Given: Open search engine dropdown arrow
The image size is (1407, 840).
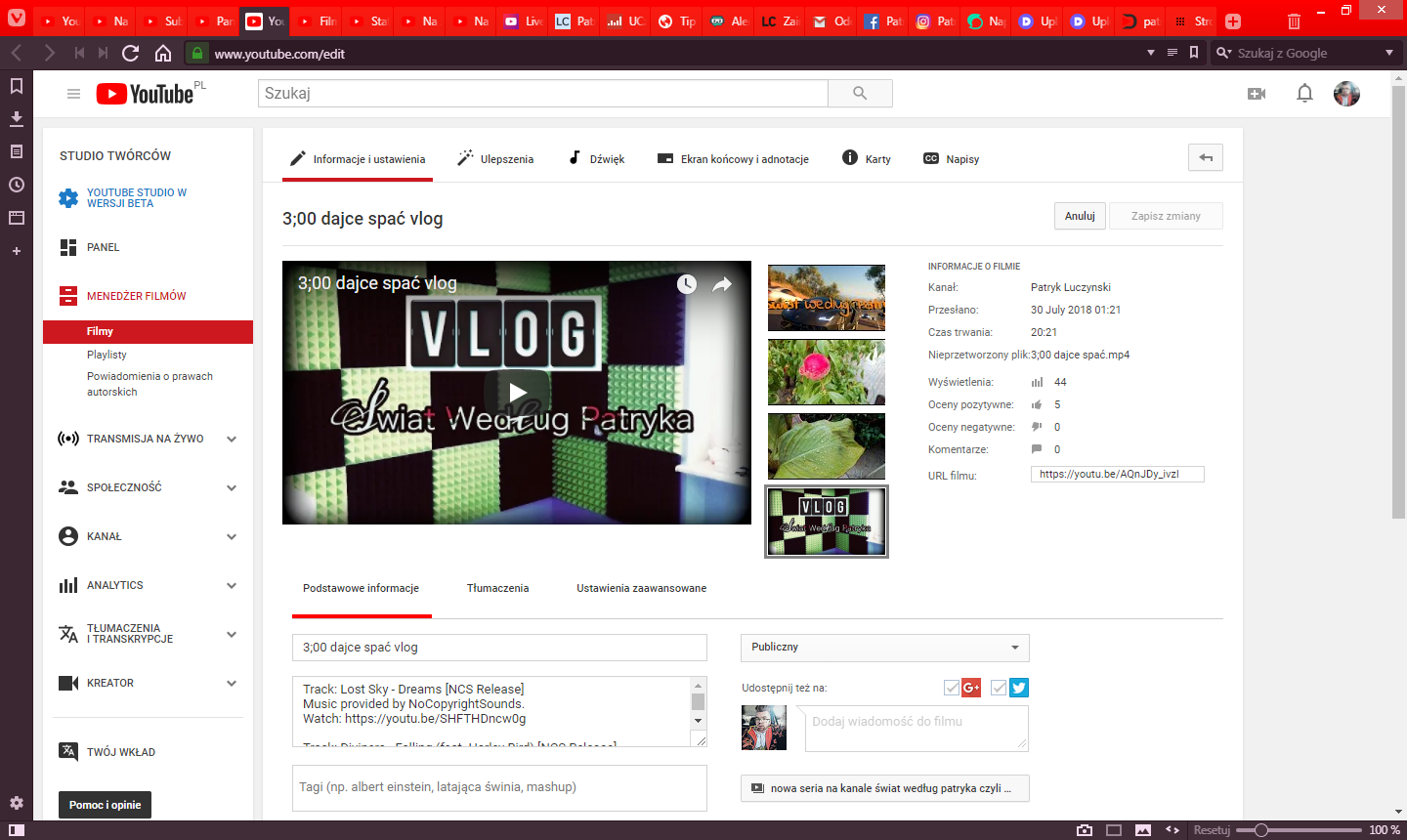Looking at the screenshot, I should (x=1389, y=53).
